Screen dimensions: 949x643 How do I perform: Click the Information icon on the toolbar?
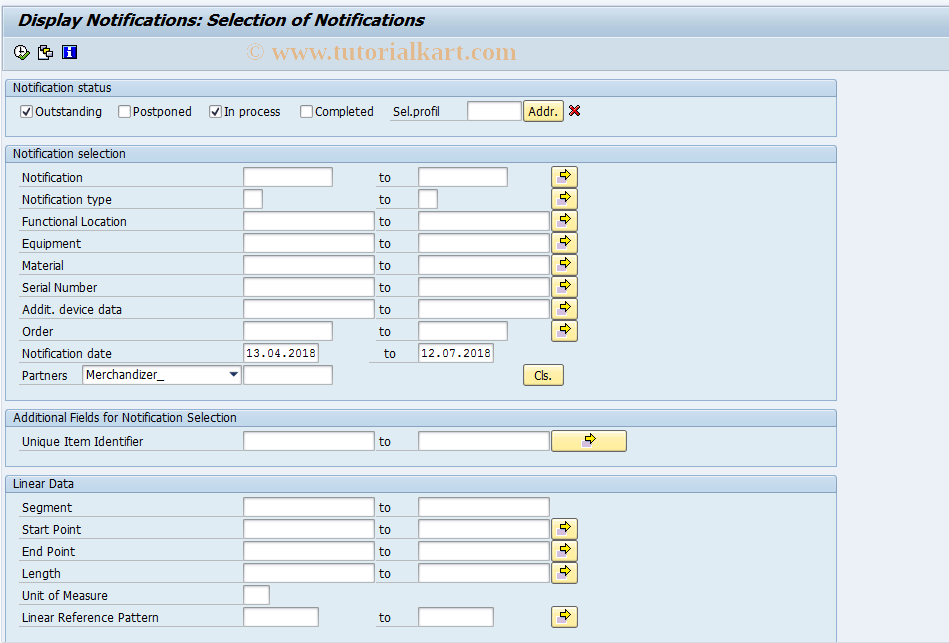pos(69,52)
